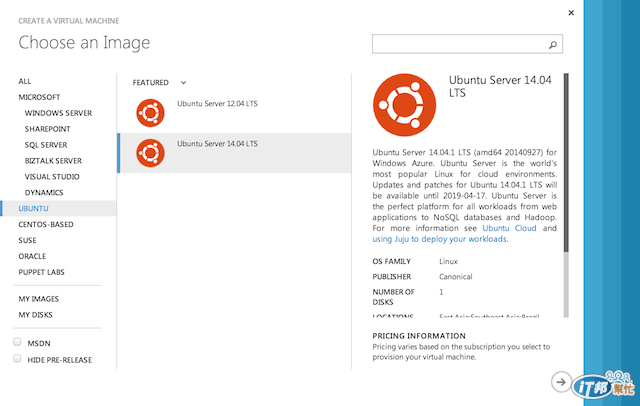Click the PUBLISHER label
Viewport: 640px width, 406px height.
click(391, 277)
